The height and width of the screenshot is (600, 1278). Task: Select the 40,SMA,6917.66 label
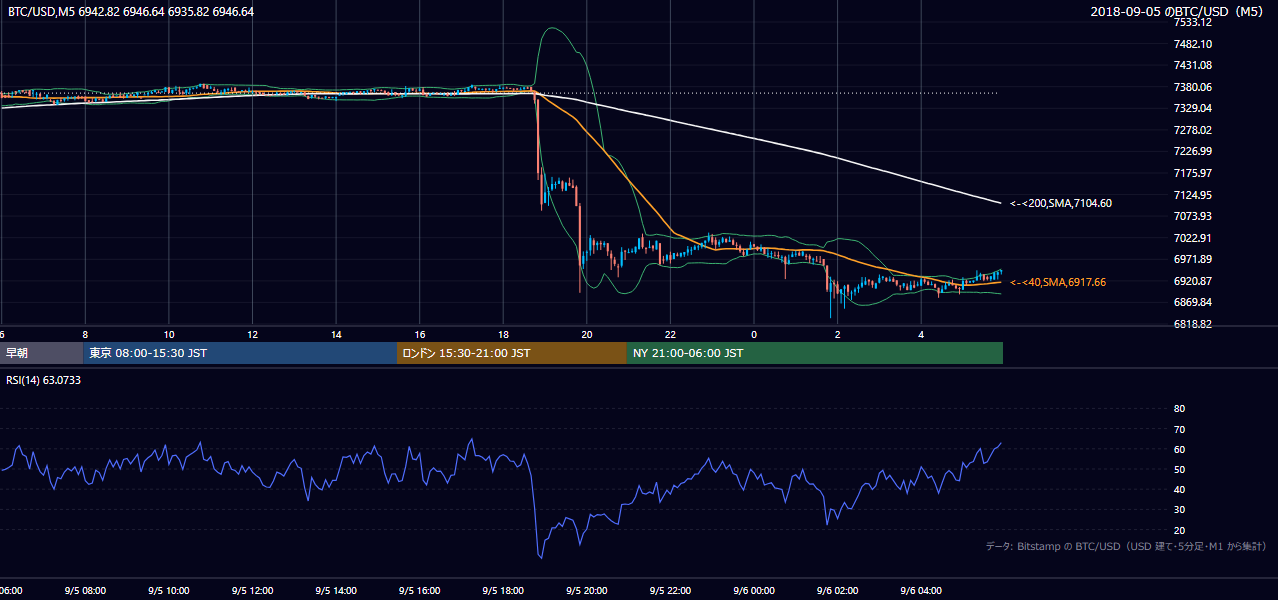tap(1058, 282)
